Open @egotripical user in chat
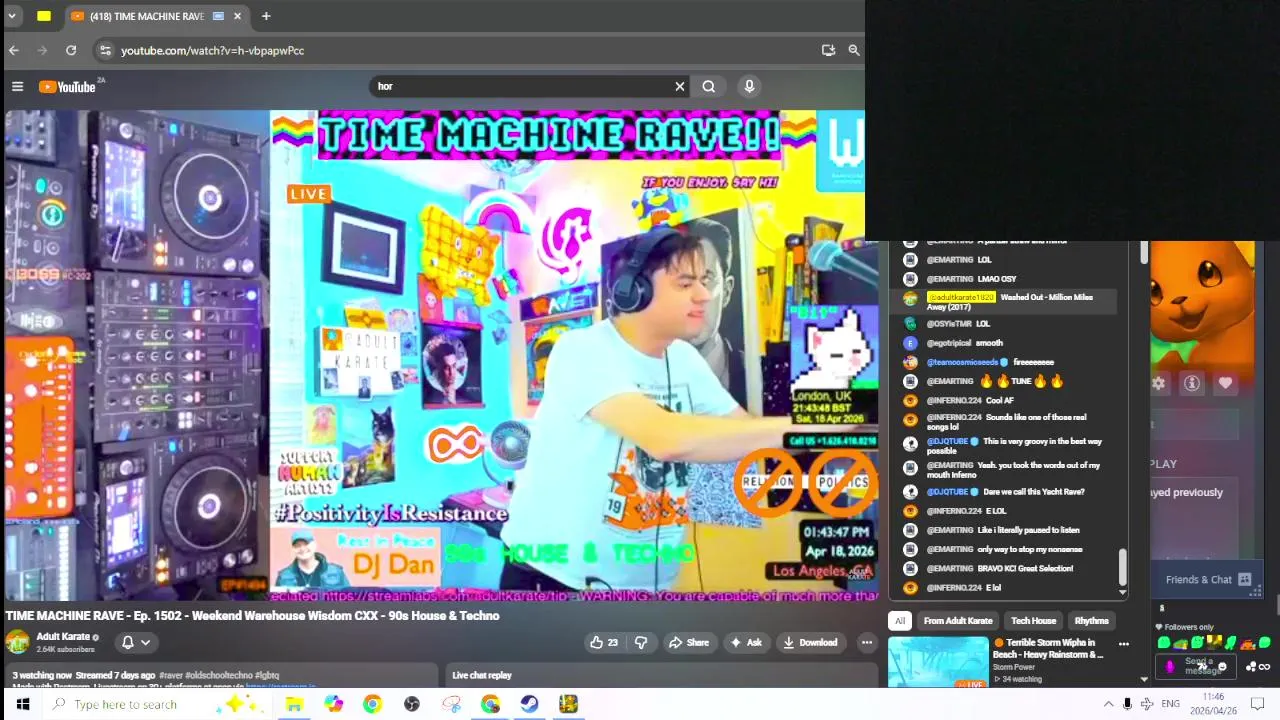This screenshot has height=720, width=1280. coord(949,343)
